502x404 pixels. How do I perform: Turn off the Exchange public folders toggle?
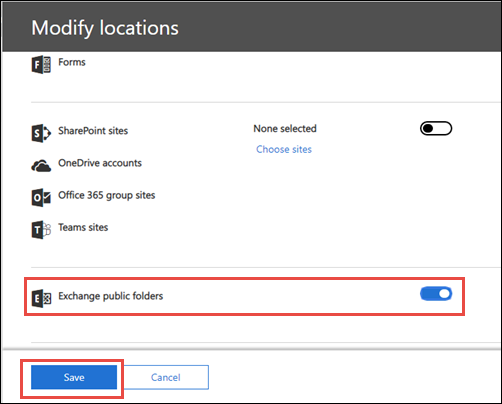click(436, 294)
